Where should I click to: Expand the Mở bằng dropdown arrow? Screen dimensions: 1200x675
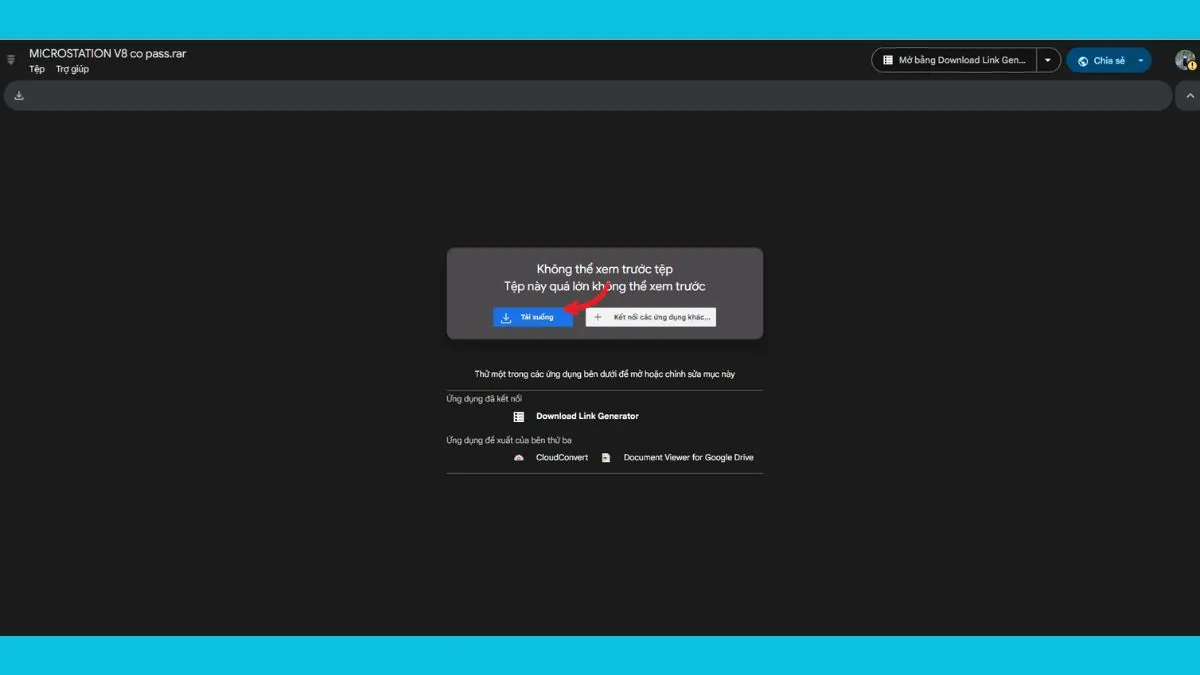point(1048,60)
